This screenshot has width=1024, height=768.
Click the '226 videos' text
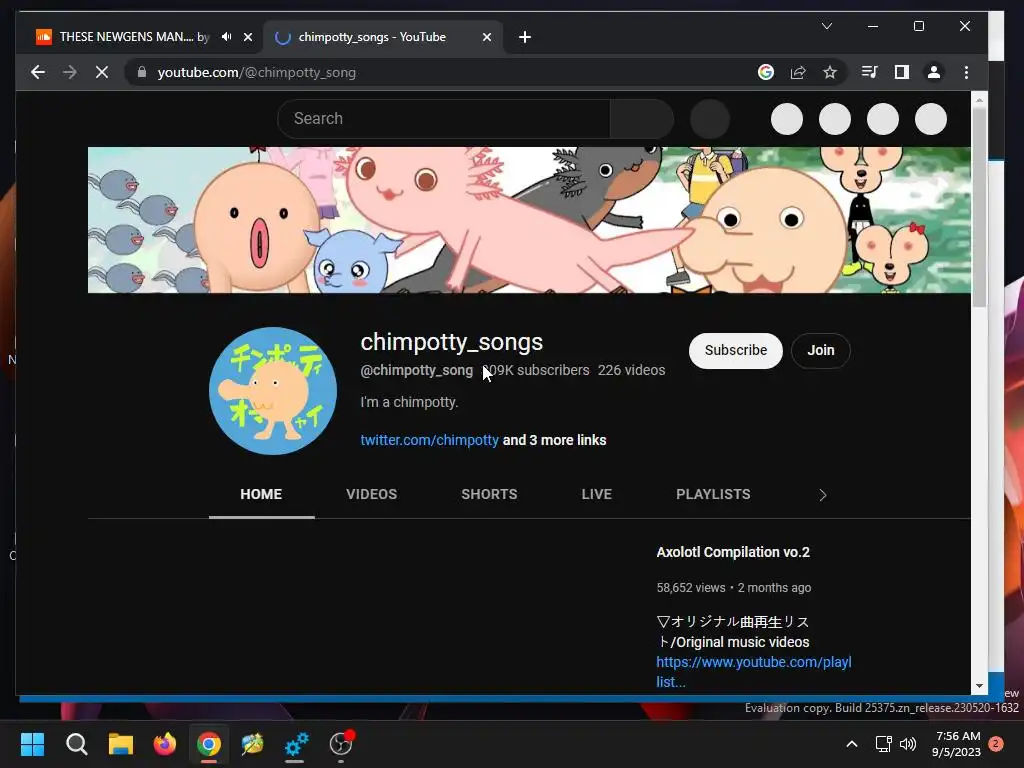point(632,370)
